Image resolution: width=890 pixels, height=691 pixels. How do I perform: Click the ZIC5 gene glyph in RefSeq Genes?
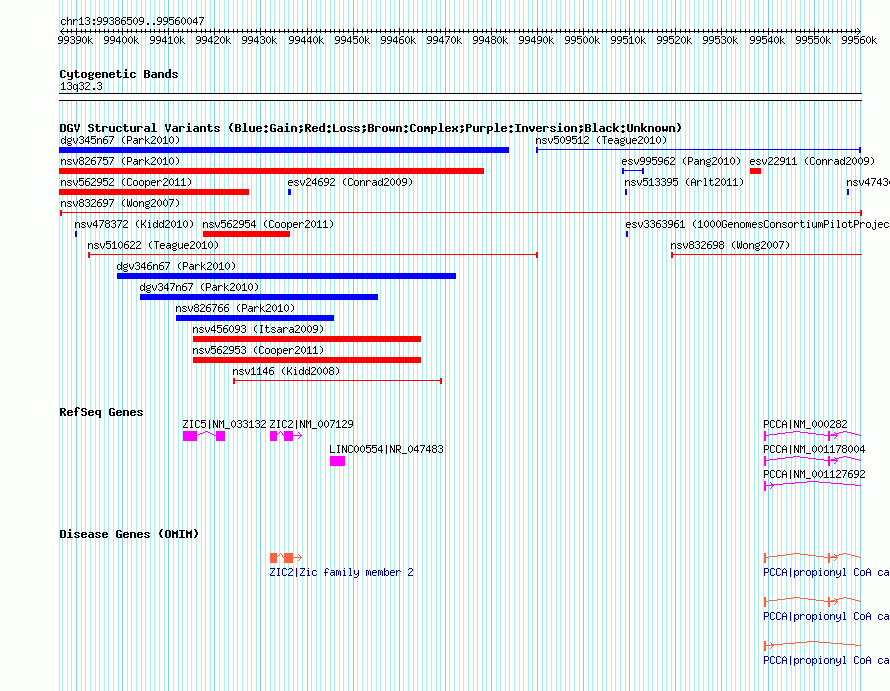pos(204,435)
